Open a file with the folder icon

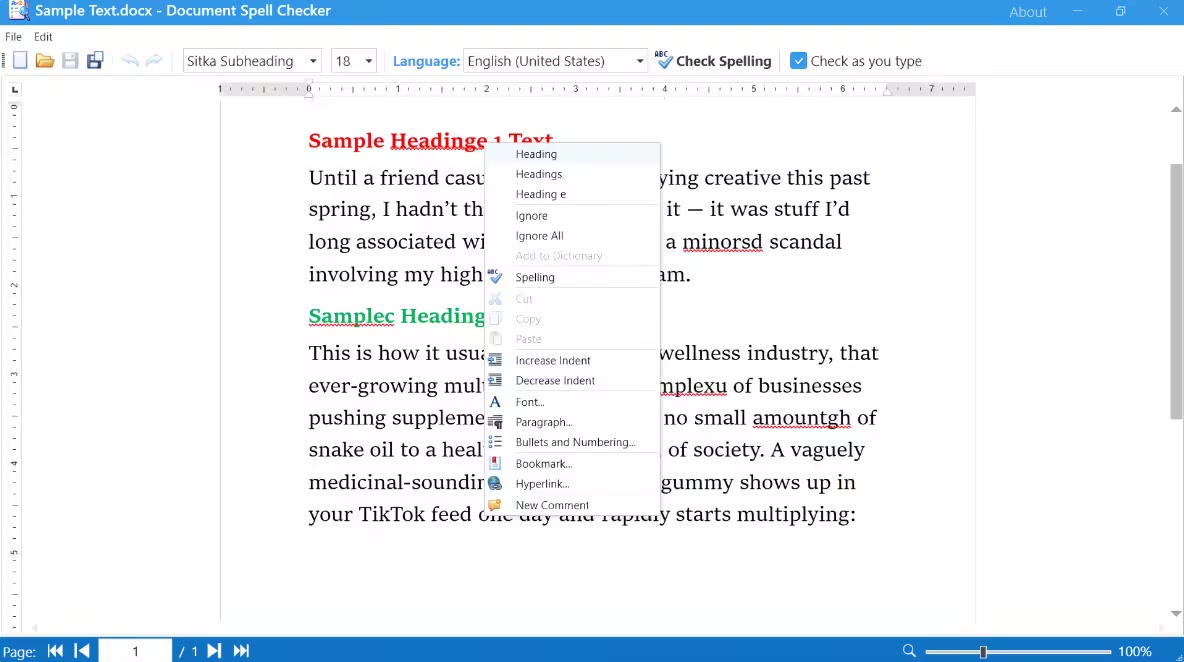pos(45,61)
